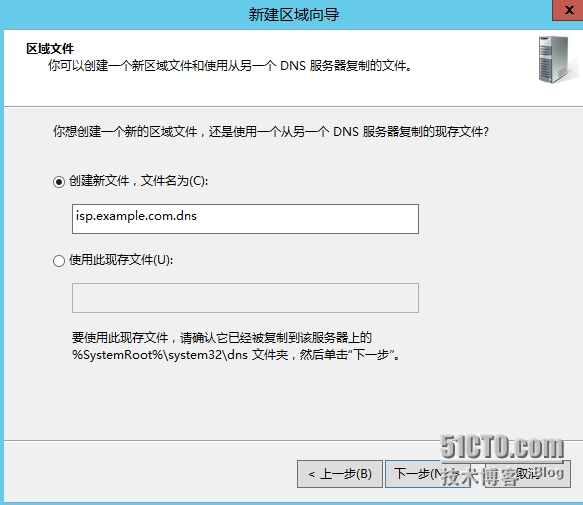
Task: Click the 技术博客 watermark text
Action: point(480,477)
